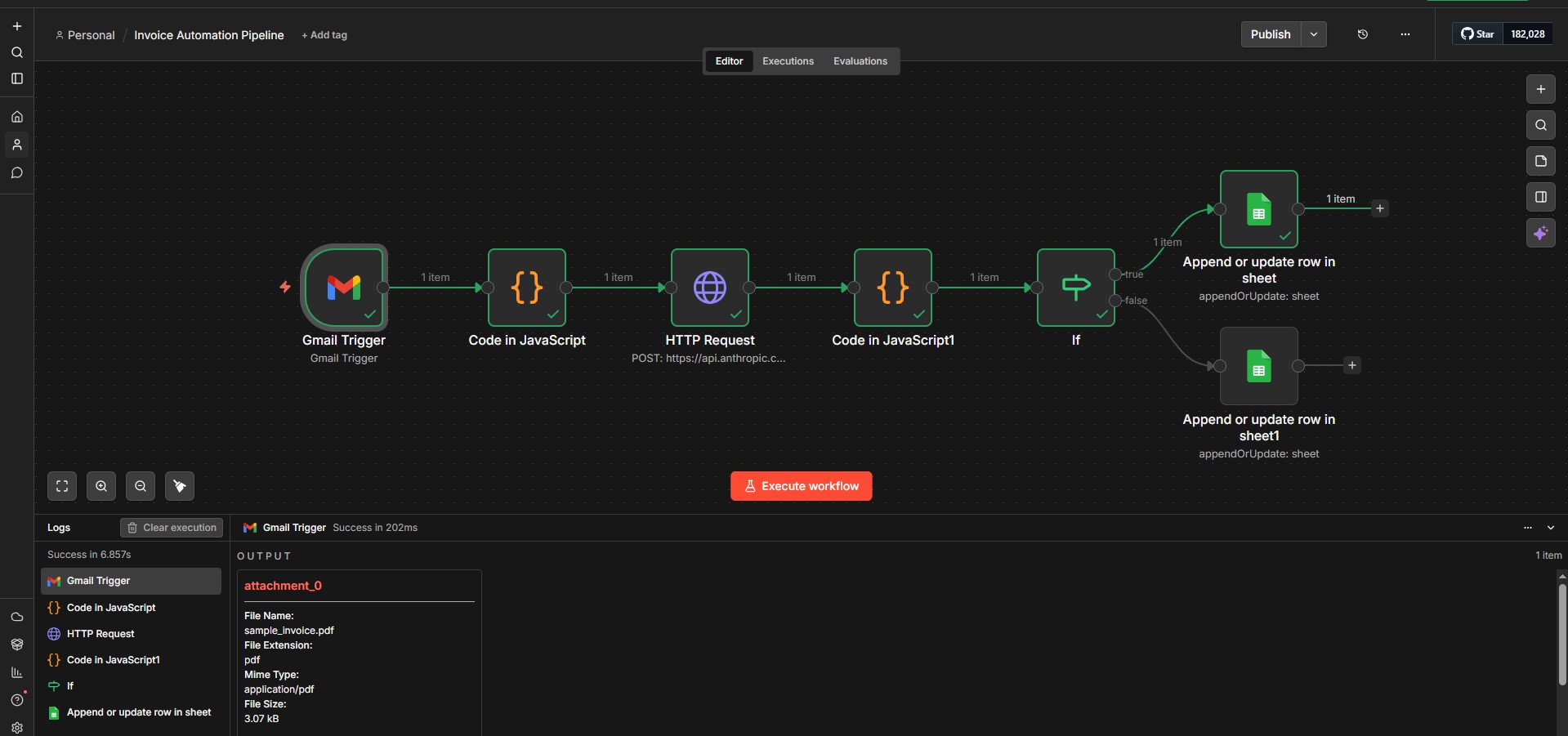The image size is (1568, 736).
Task: Zoom in on the workflow canvas
Action: click(101, 485)
